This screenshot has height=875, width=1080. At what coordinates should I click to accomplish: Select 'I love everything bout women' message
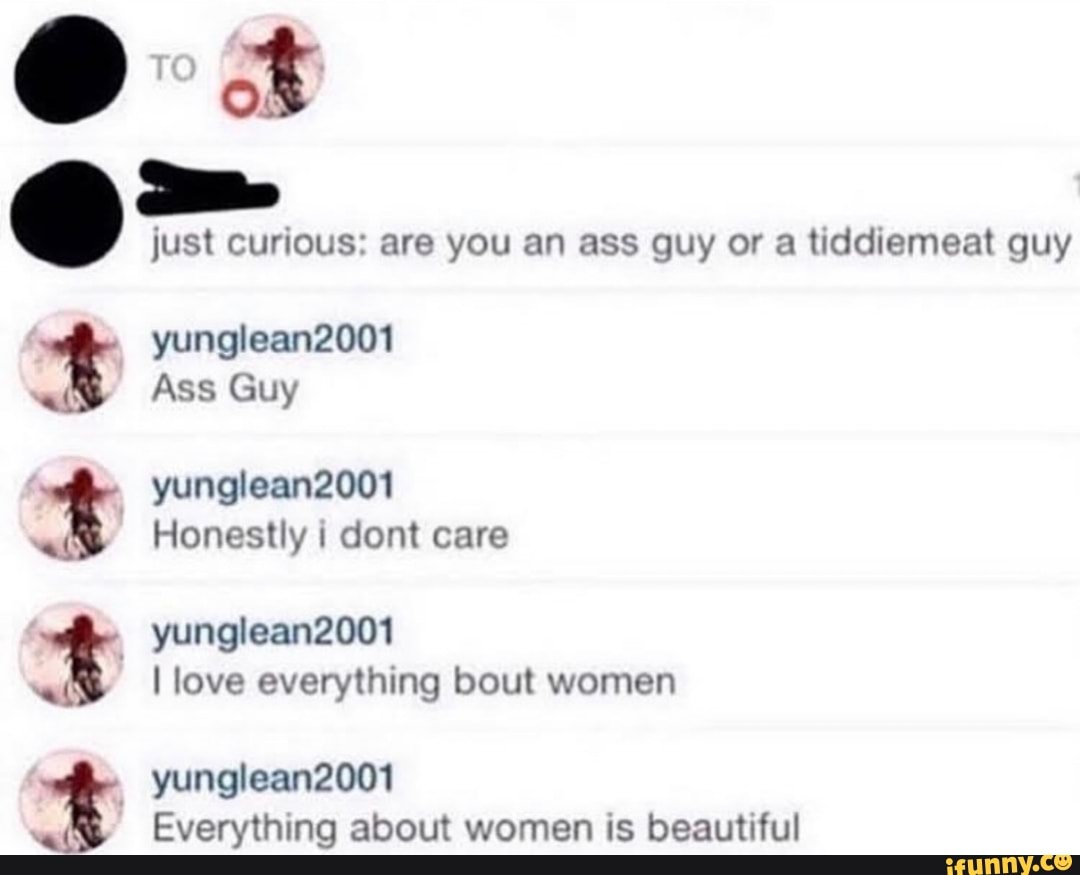point(414,682)
